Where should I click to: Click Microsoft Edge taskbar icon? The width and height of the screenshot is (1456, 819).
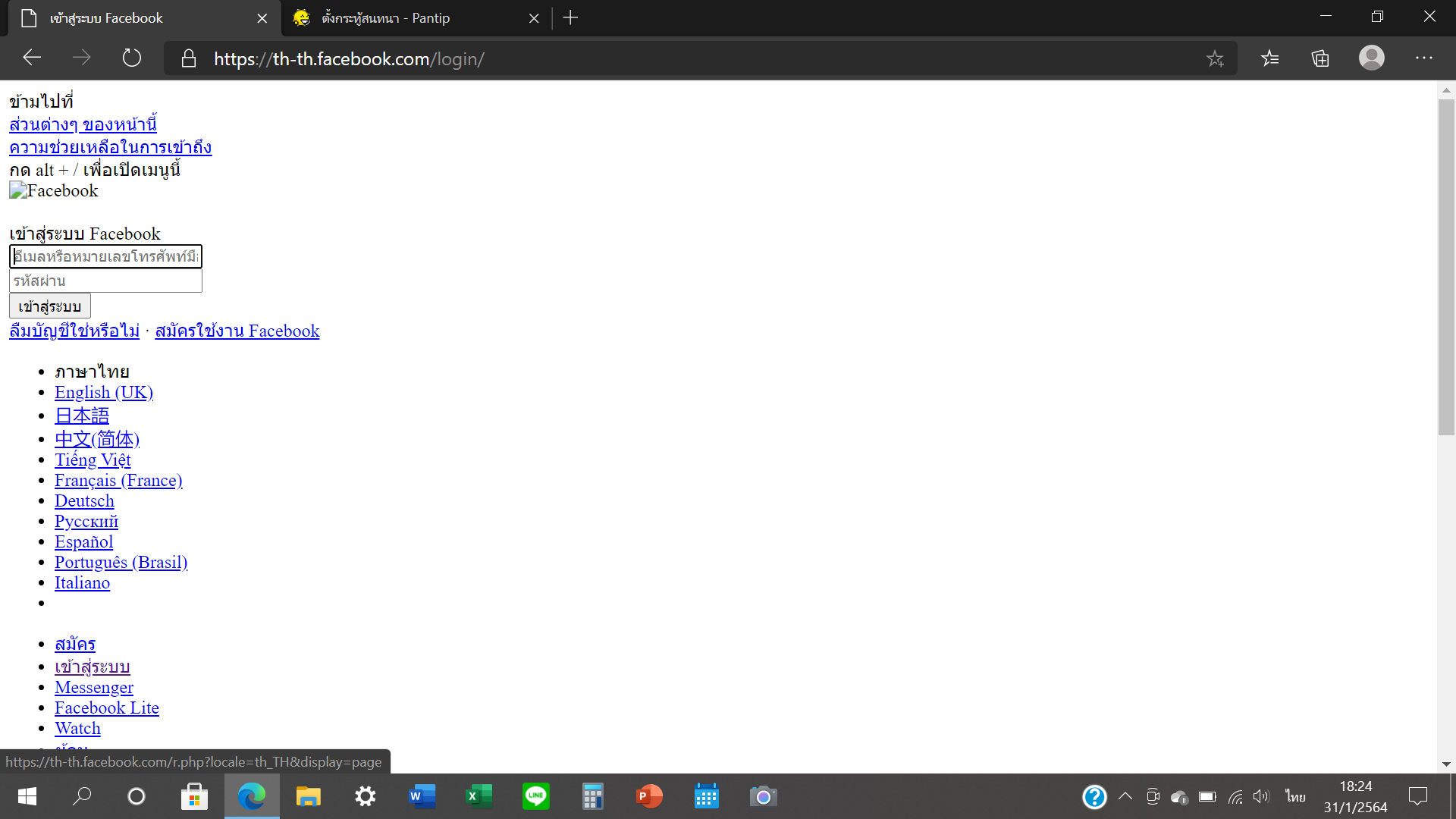tap(252, 796)
